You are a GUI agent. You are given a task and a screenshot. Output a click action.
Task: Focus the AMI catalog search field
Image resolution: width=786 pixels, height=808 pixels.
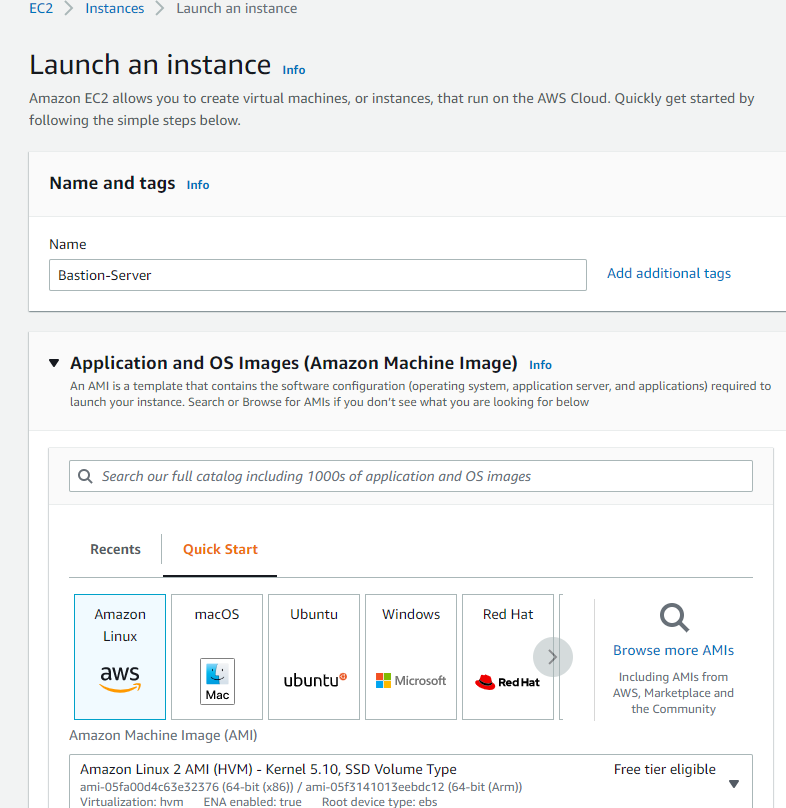(x=411, y=476)
